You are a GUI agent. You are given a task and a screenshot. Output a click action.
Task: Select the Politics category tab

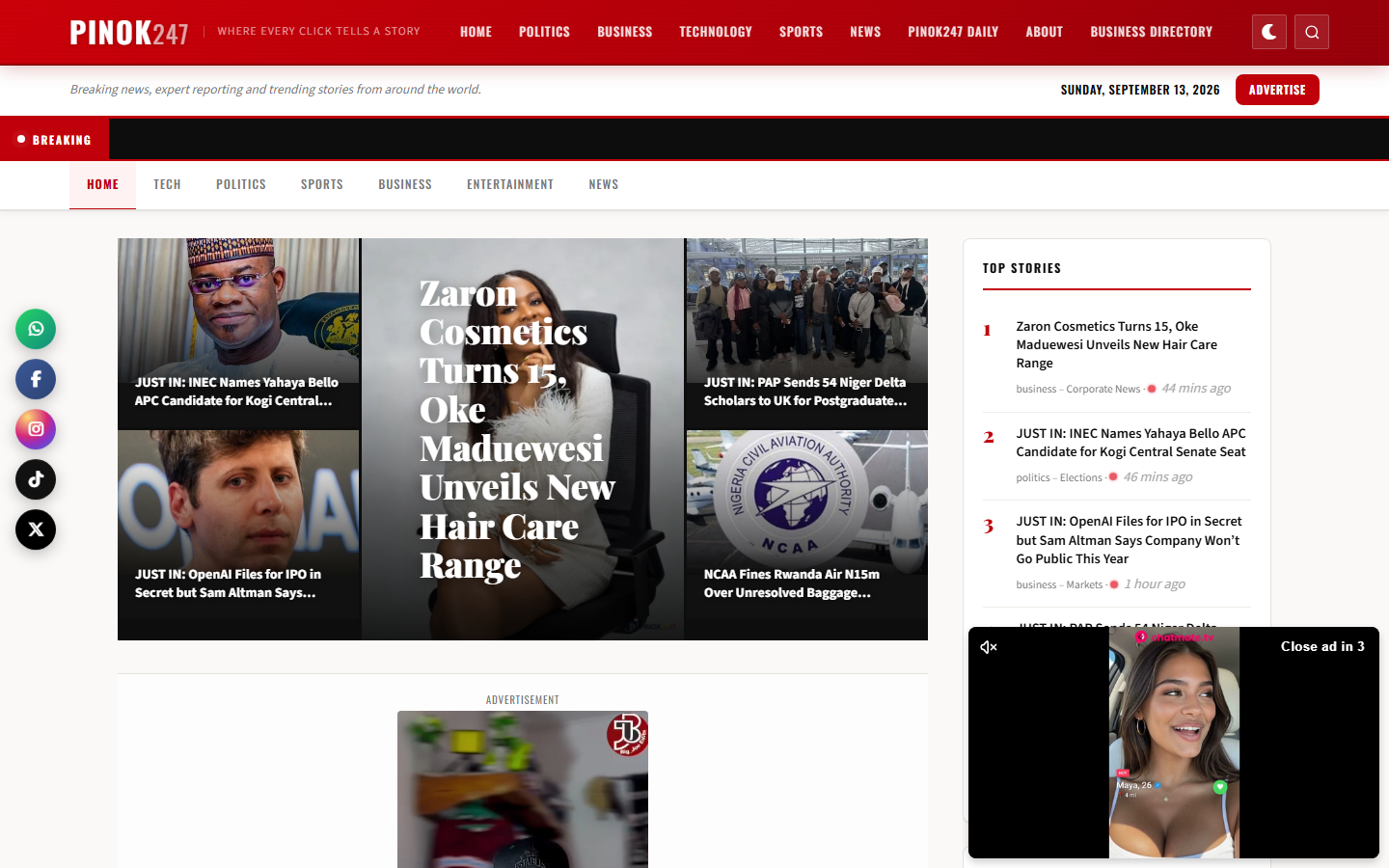click(x=241, y=184)
